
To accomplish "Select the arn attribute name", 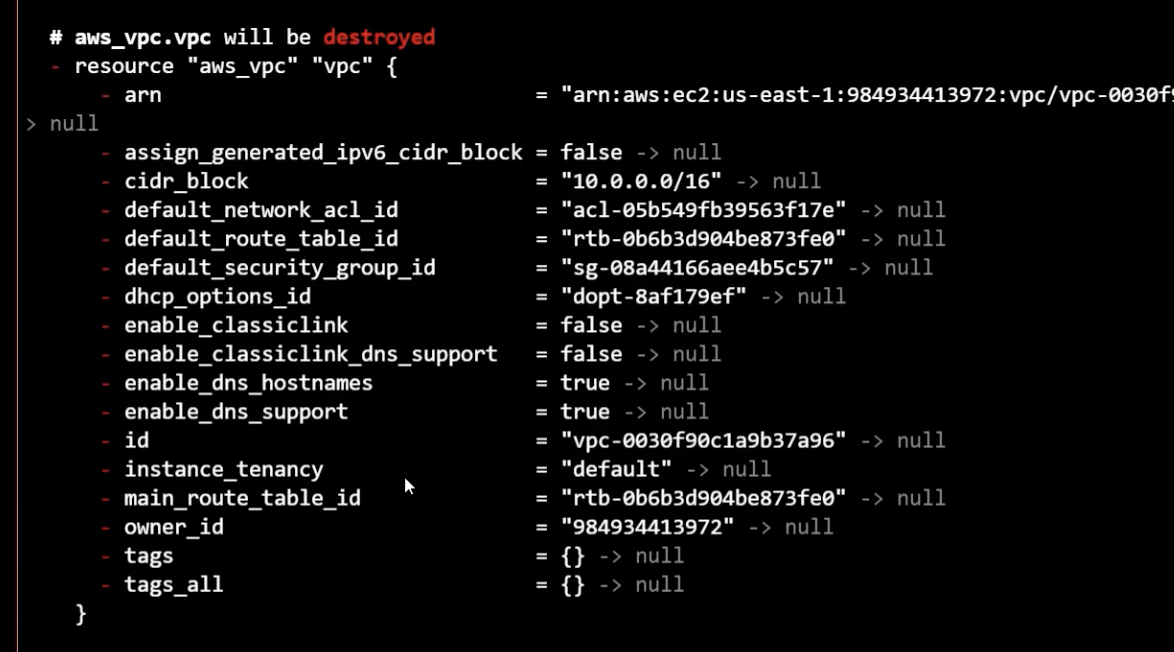I will pyautogui.click(x=142, y=95).
